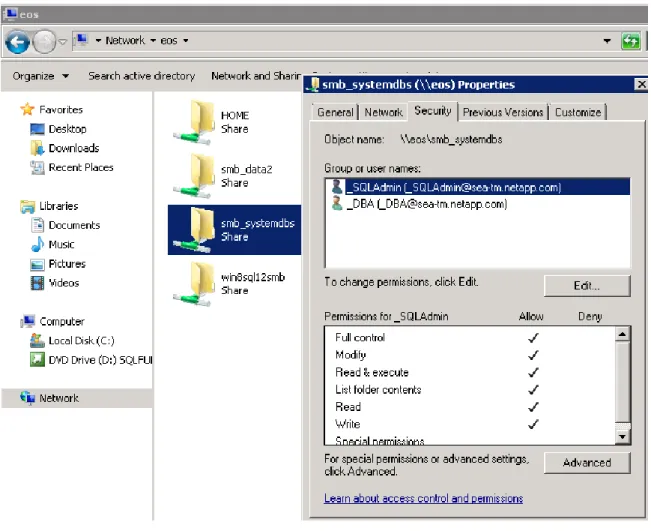The width and height of the screenshot is (651, 531).
Task: Click the _SQLAdmin user icon
Action: pyautogui.click(x=337, y=187)
